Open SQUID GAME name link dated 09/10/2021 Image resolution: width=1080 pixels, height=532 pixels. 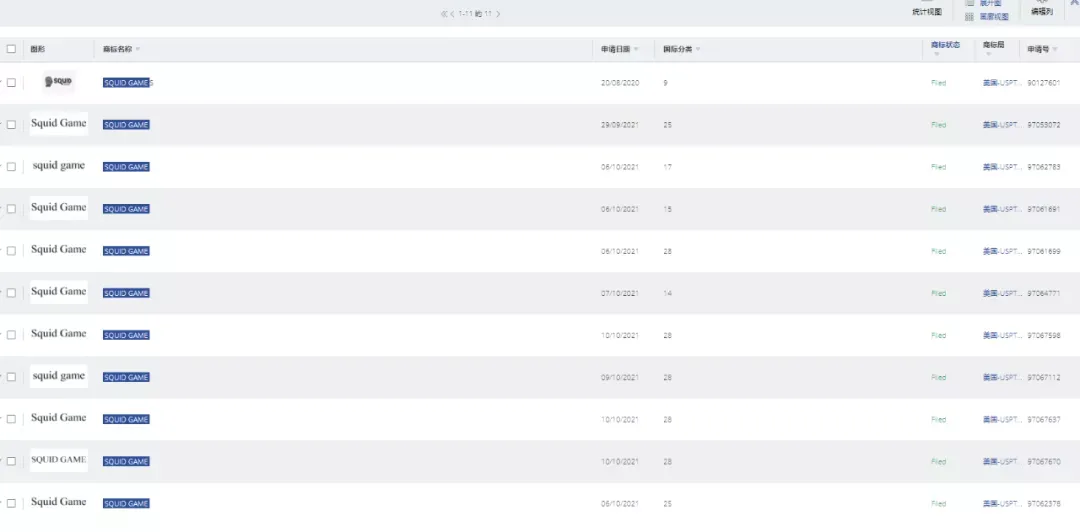point(126,377)
